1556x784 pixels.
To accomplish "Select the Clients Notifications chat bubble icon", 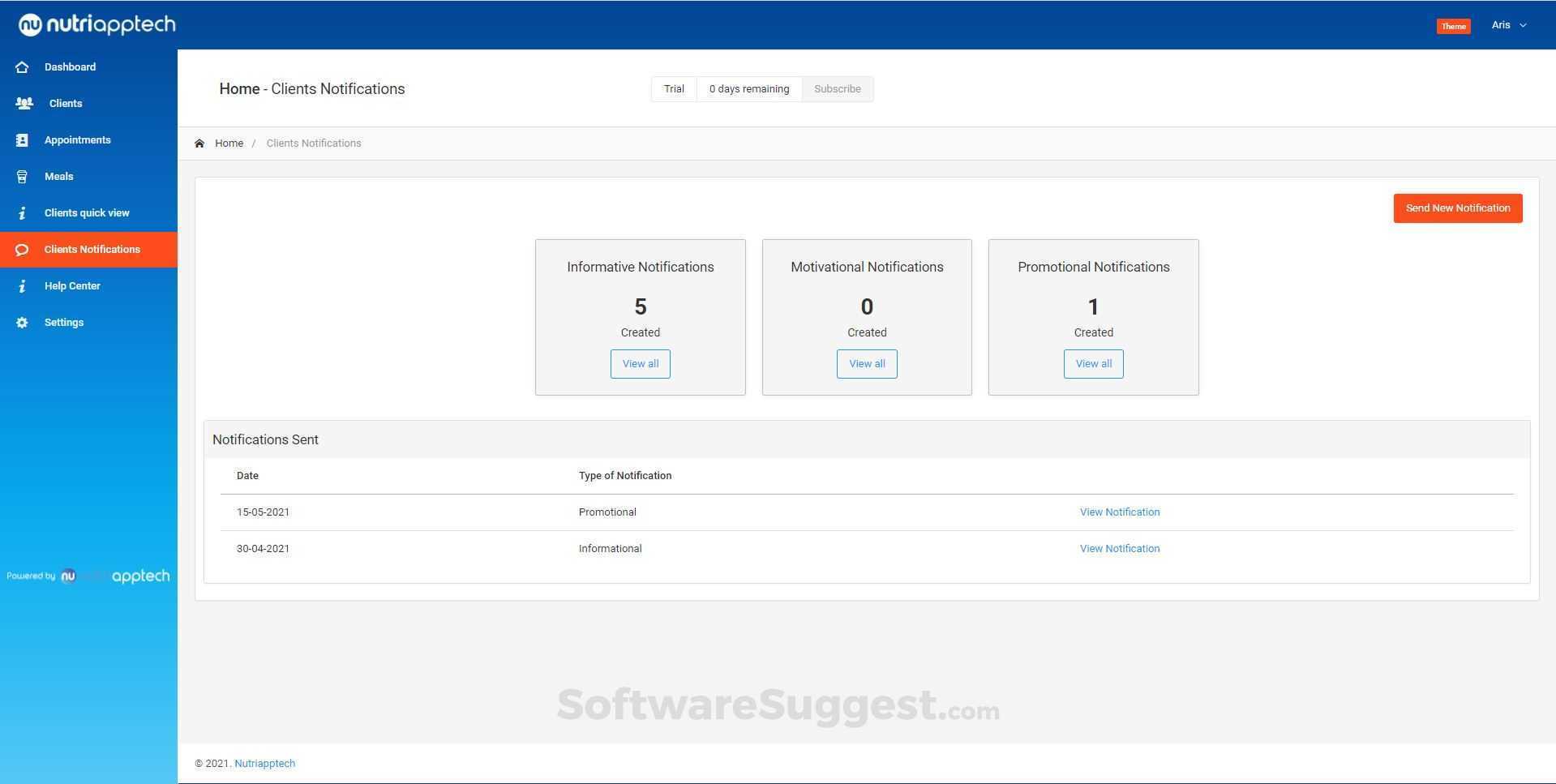I will 22,249.
